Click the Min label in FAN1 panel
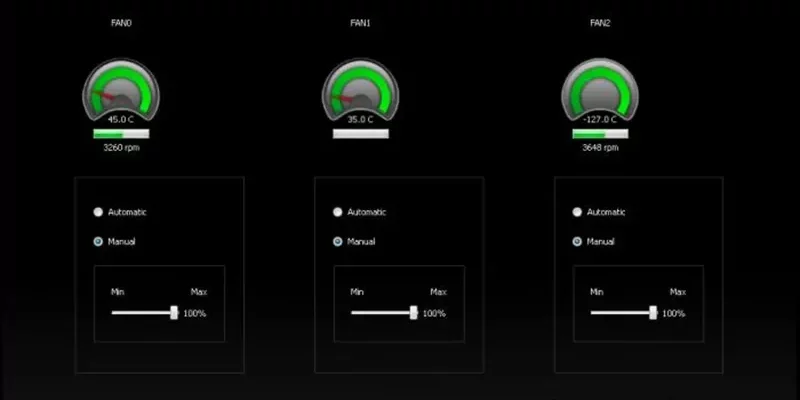The image size is (800, 400). [x=357, y=292]
